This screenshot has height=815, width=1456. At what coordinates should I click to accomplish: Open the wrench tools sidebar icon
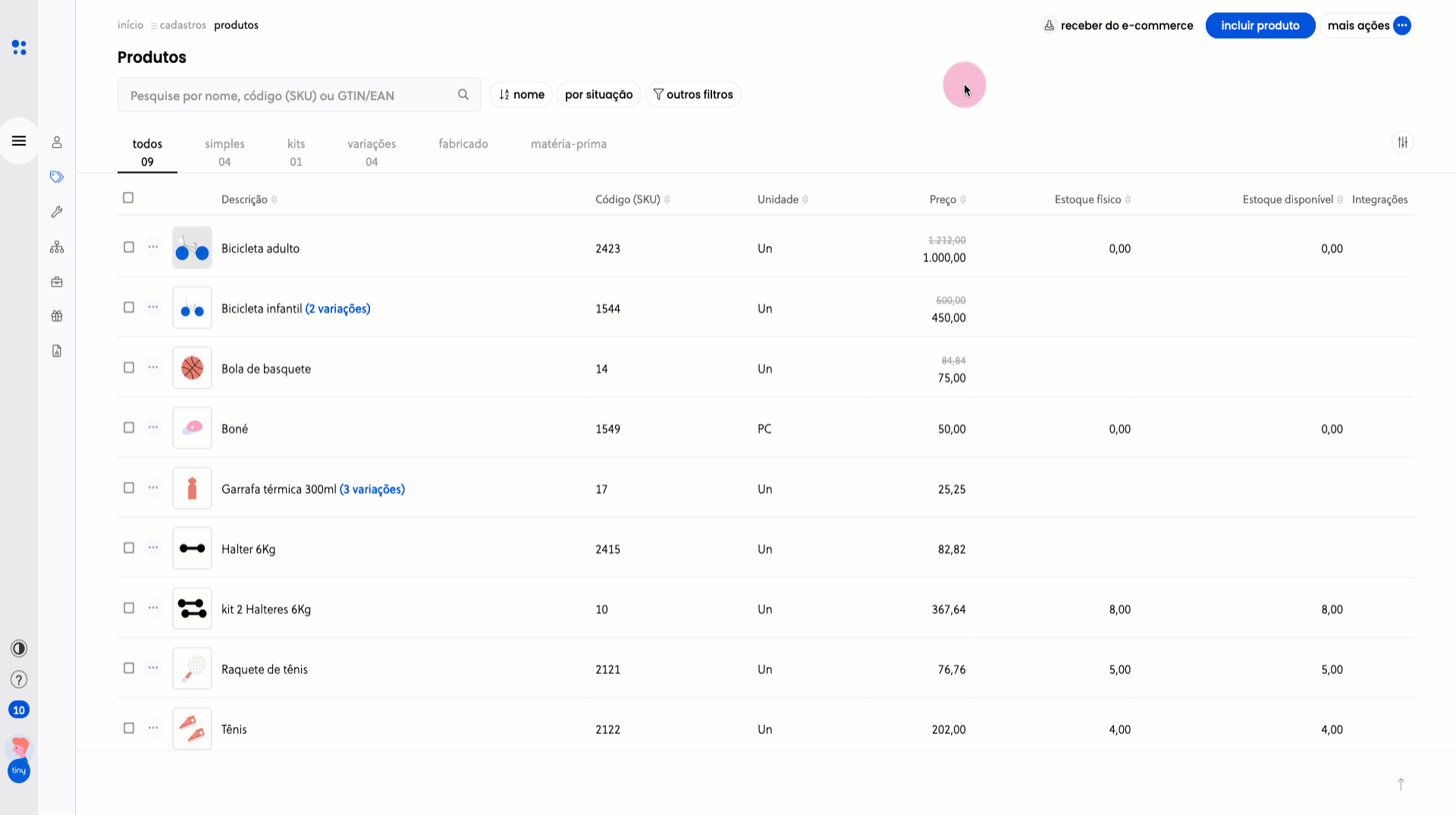[57, 212]
